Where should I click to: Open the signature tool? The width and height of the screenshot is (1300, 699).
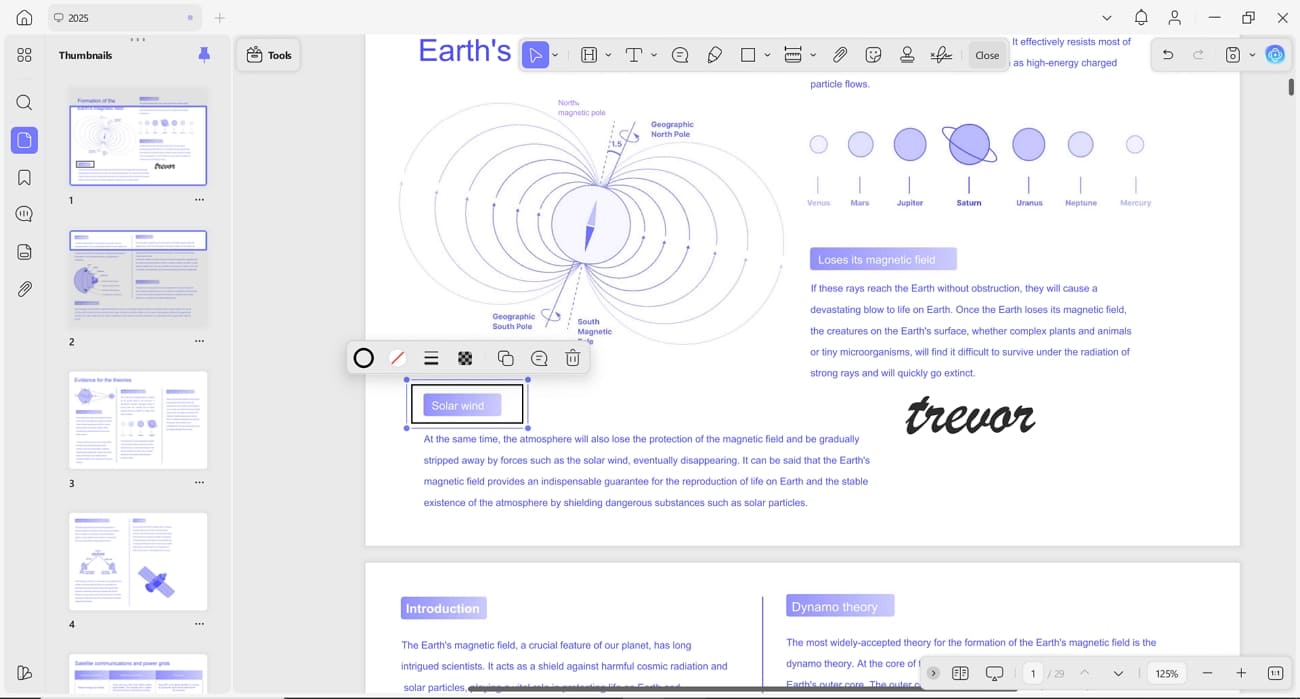(x=941, y=55)
